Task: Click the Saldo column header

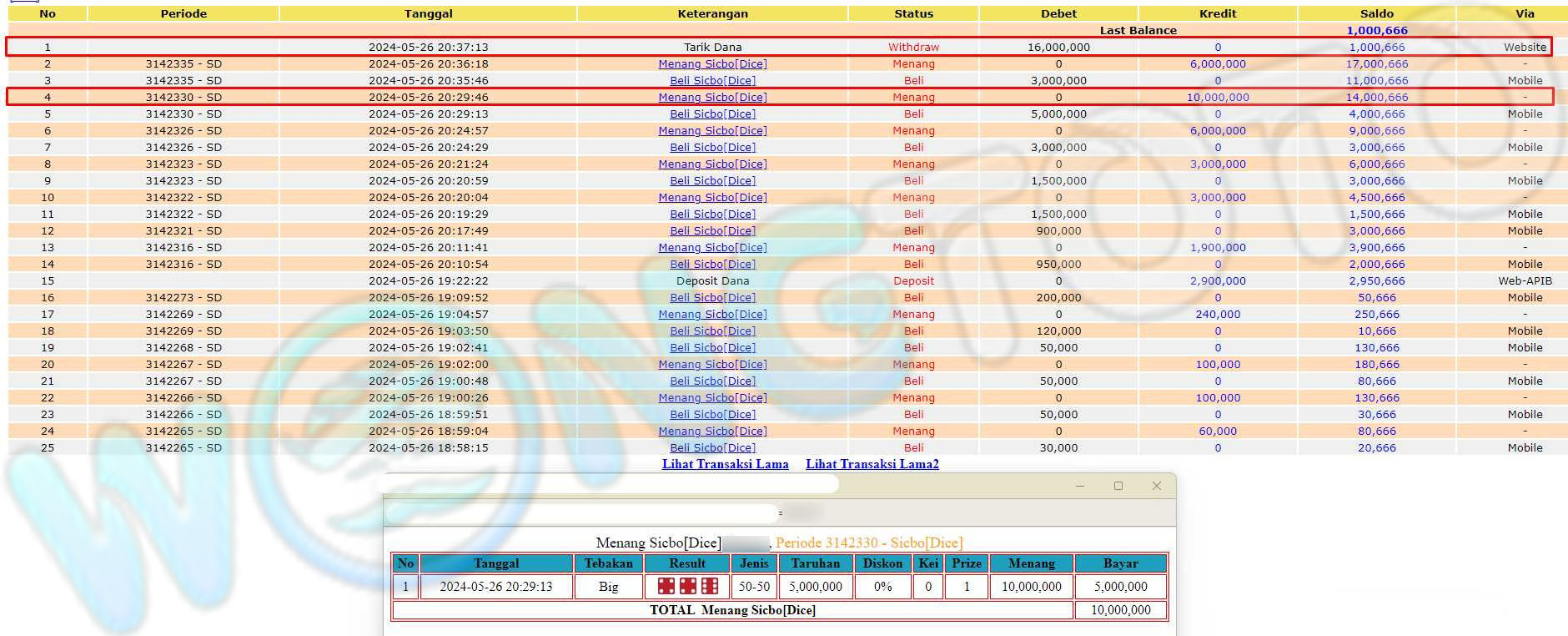Action: click(x=1376, y=13)
